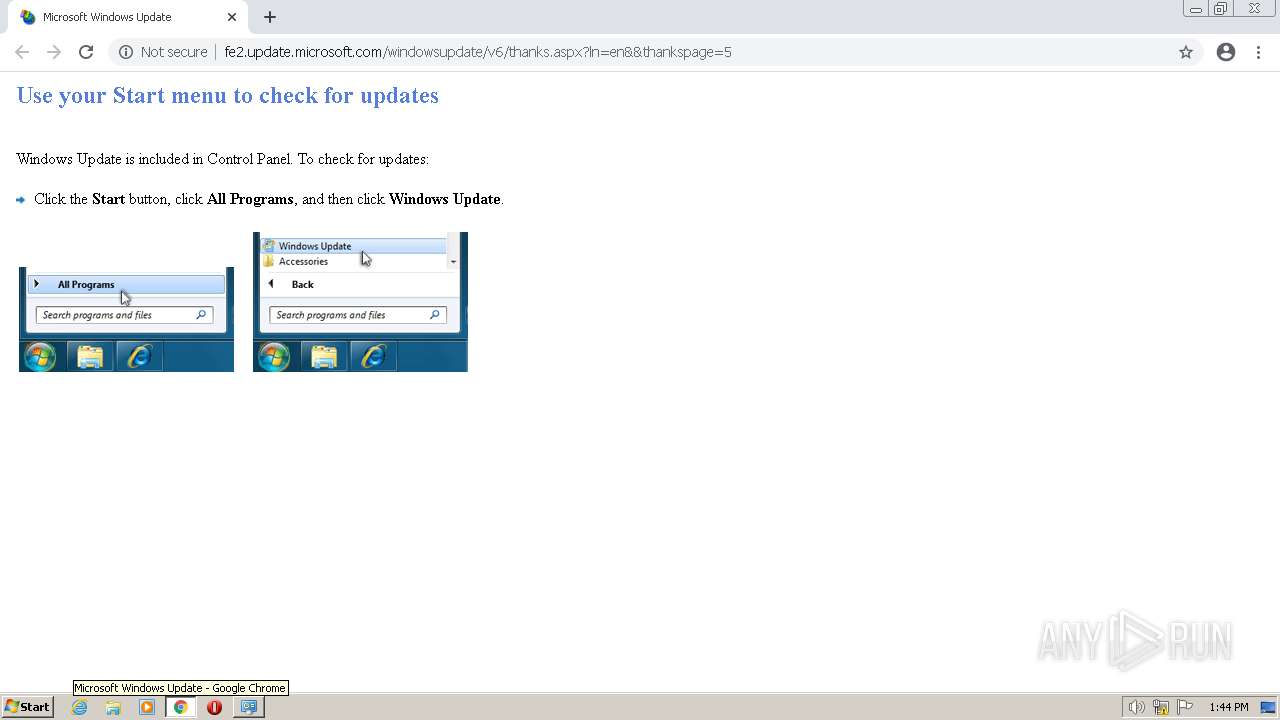Launch Internet Explorer from taskbar
This screenshot has height=720, width=1280.
pyautogui.click(x=80, y=707)
